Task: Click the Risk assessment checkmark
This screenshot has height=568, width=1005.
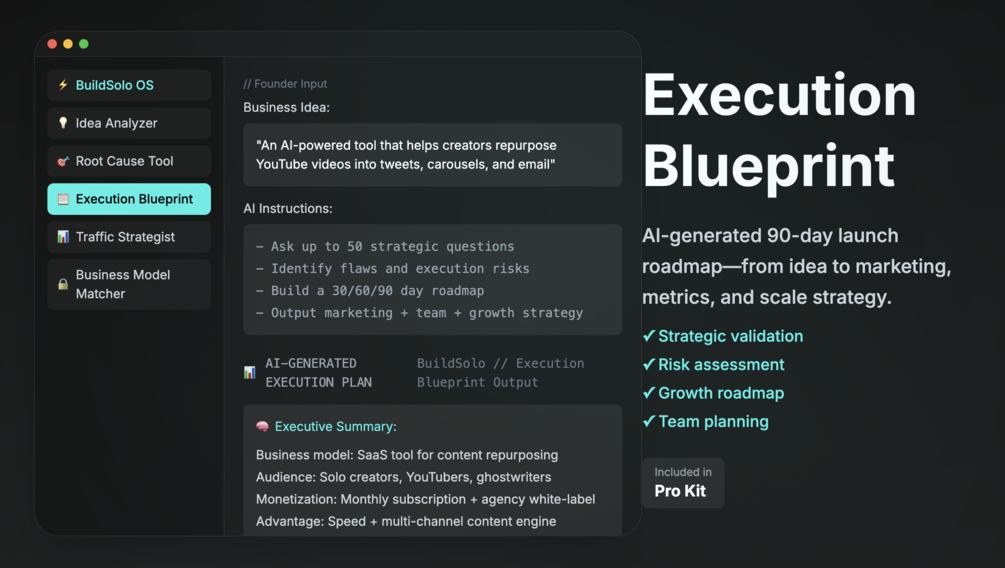Action: (649, 365)
